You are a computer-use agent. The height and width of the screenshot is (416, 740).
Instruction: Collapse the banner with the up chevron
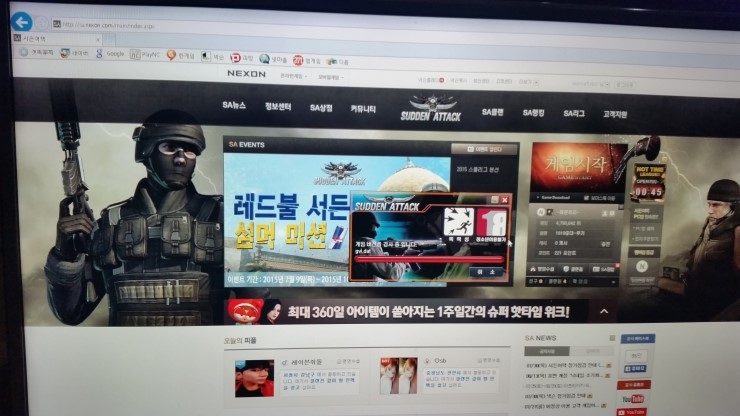click(604, 311)
